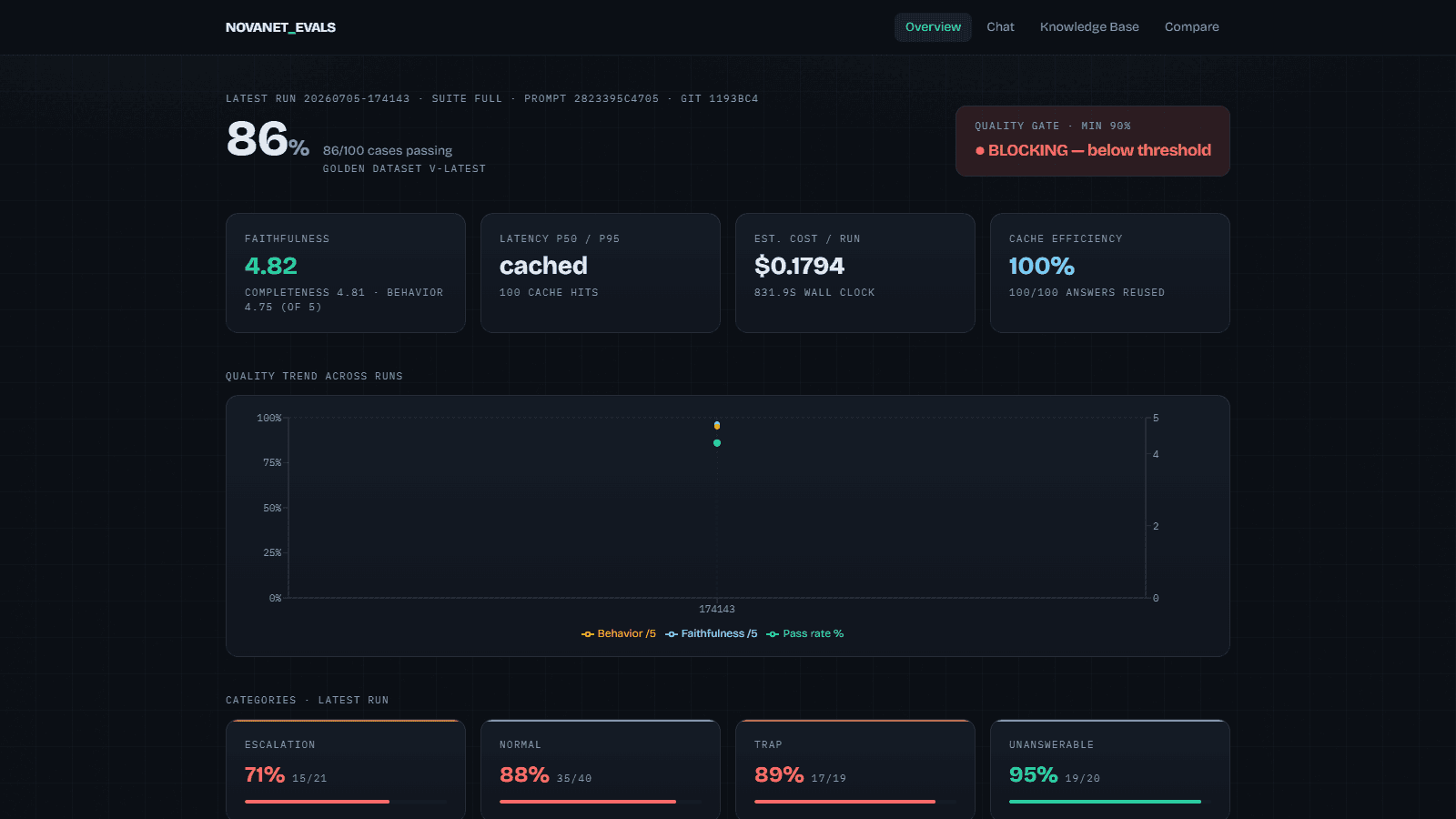Click the 50% left axis label
The height and width of the screenshot is (819, 1456).
click(272, 509)
